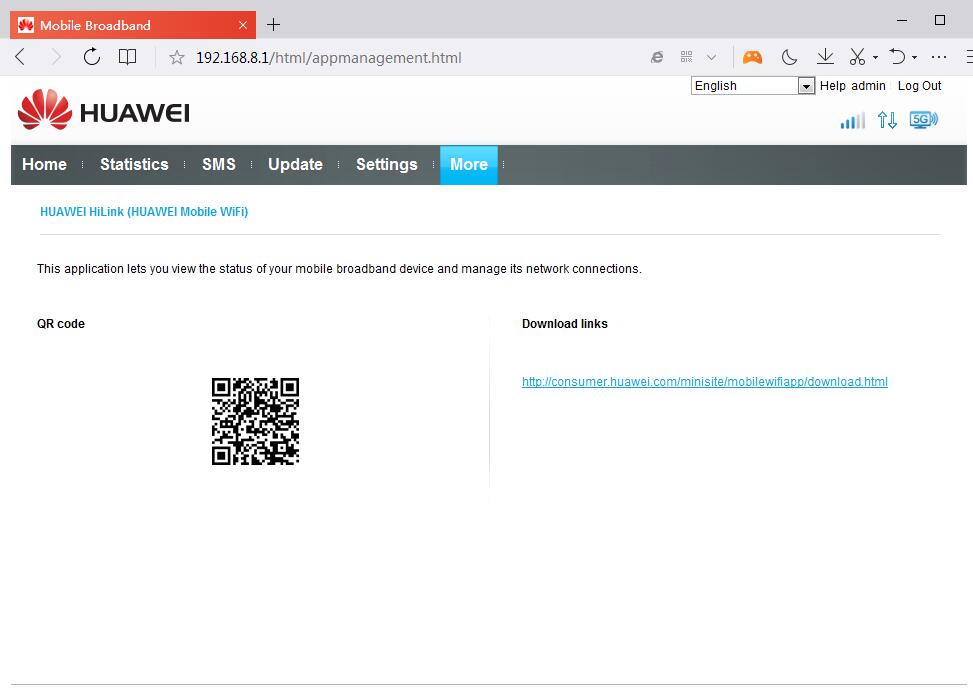This screenshot has height=689, width=973.
Task: Expand the dropdown arrow beside the scissors icon
Action: tap(875, 58)
